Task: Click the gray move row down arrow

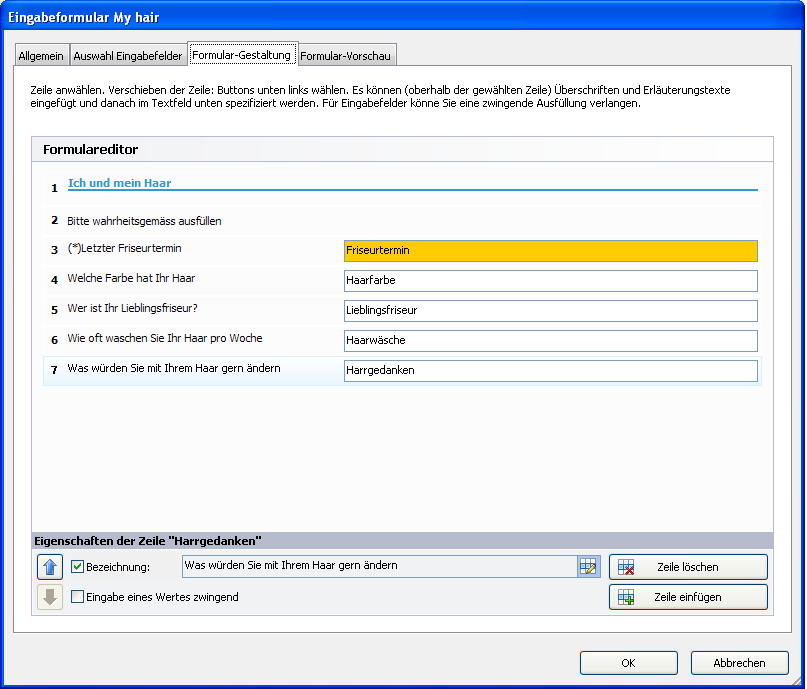Action: click(x=50, y=597)
